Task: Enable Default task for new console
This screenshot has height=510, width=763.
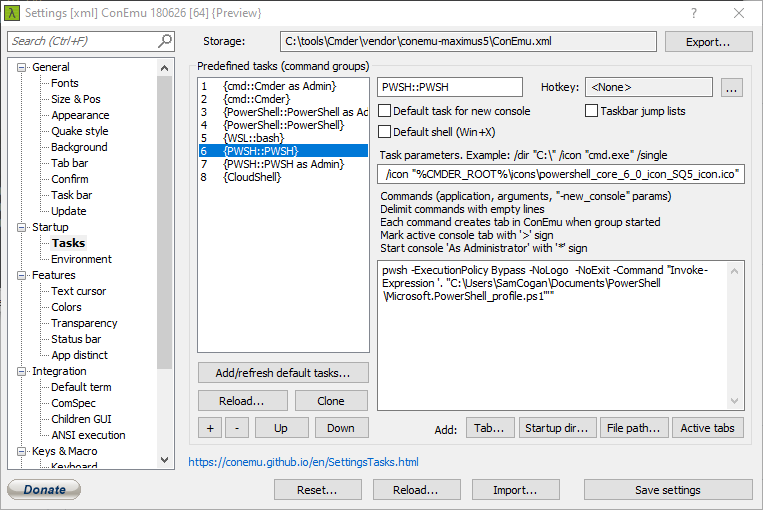Action: point(384,111)
